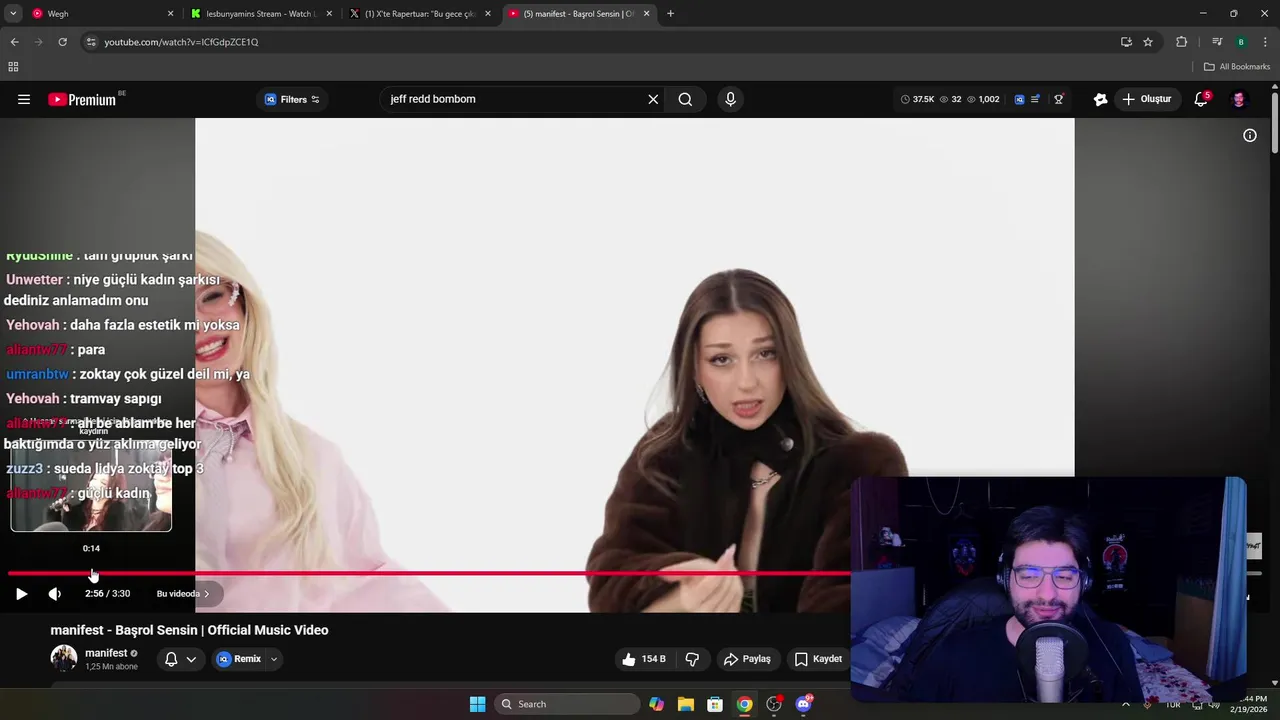Open the YouTube account avatar menu
The image size is (1280, 720).
(1238, 99)
